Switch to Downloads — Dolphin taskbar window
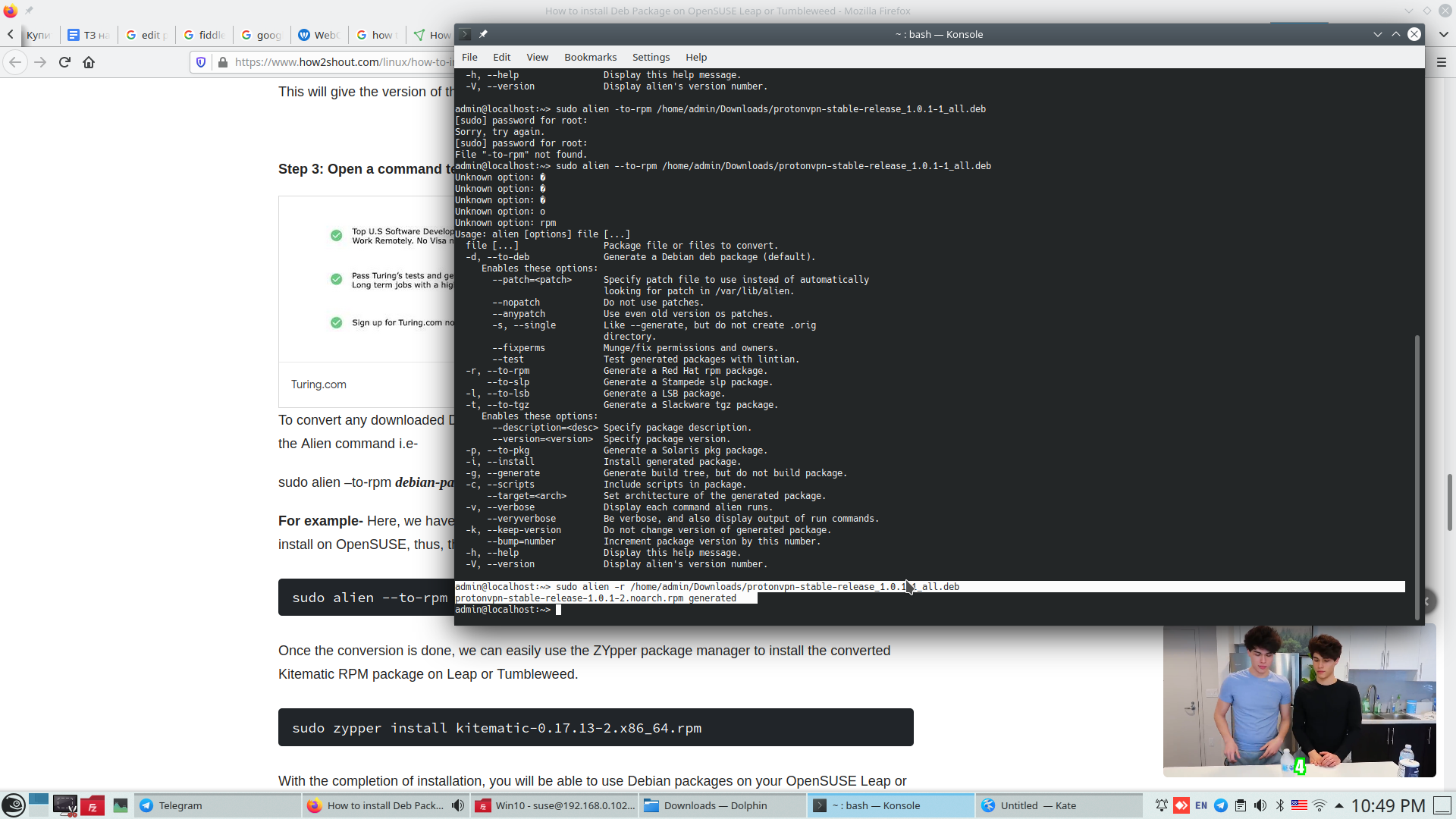The width and height of the screenshot is (1456, 819). click(x=715, y=805)
